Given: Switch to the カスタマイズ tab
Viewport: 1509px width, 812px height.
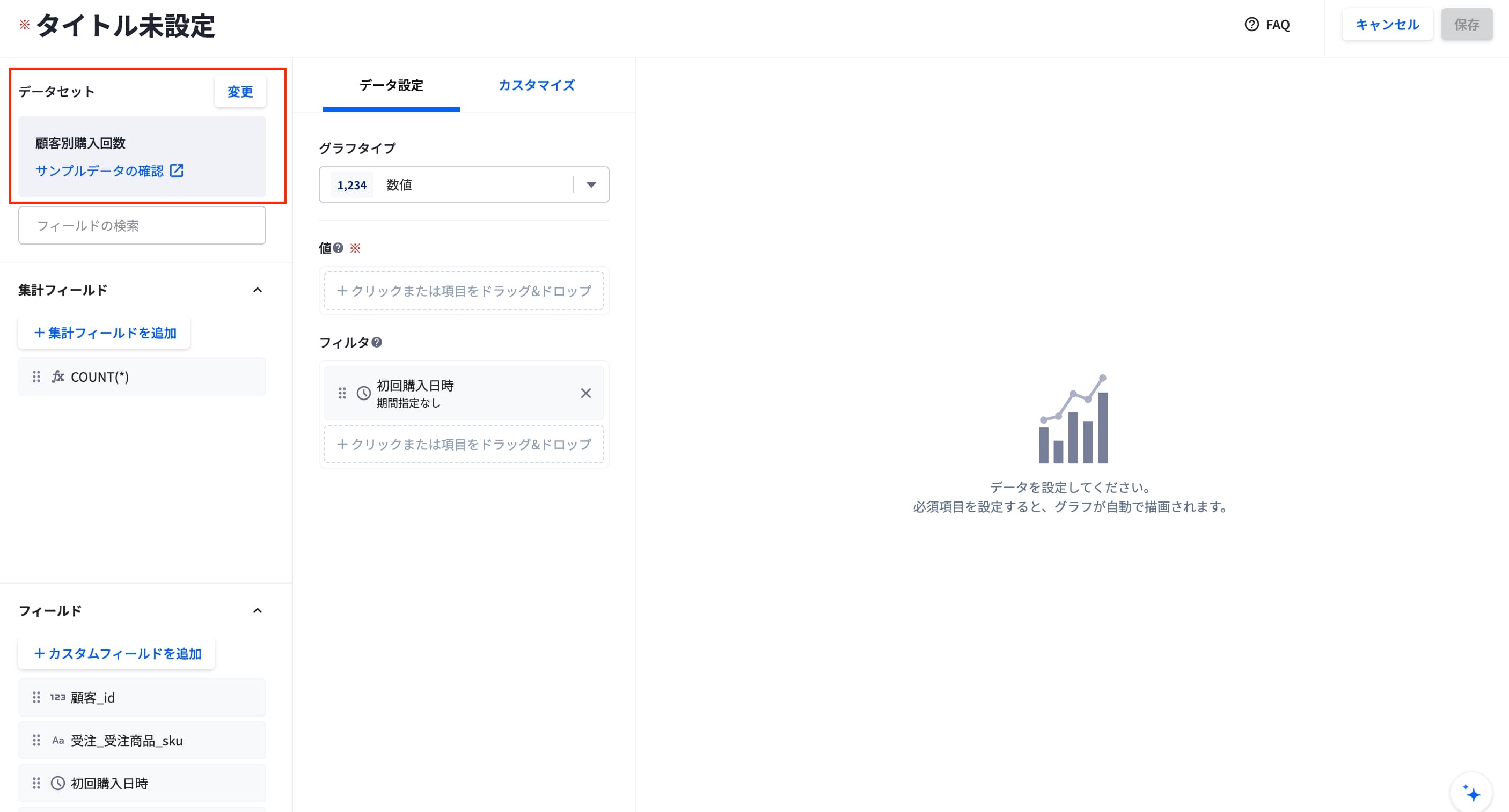Looking at the screenshot, I should point(537,85).
